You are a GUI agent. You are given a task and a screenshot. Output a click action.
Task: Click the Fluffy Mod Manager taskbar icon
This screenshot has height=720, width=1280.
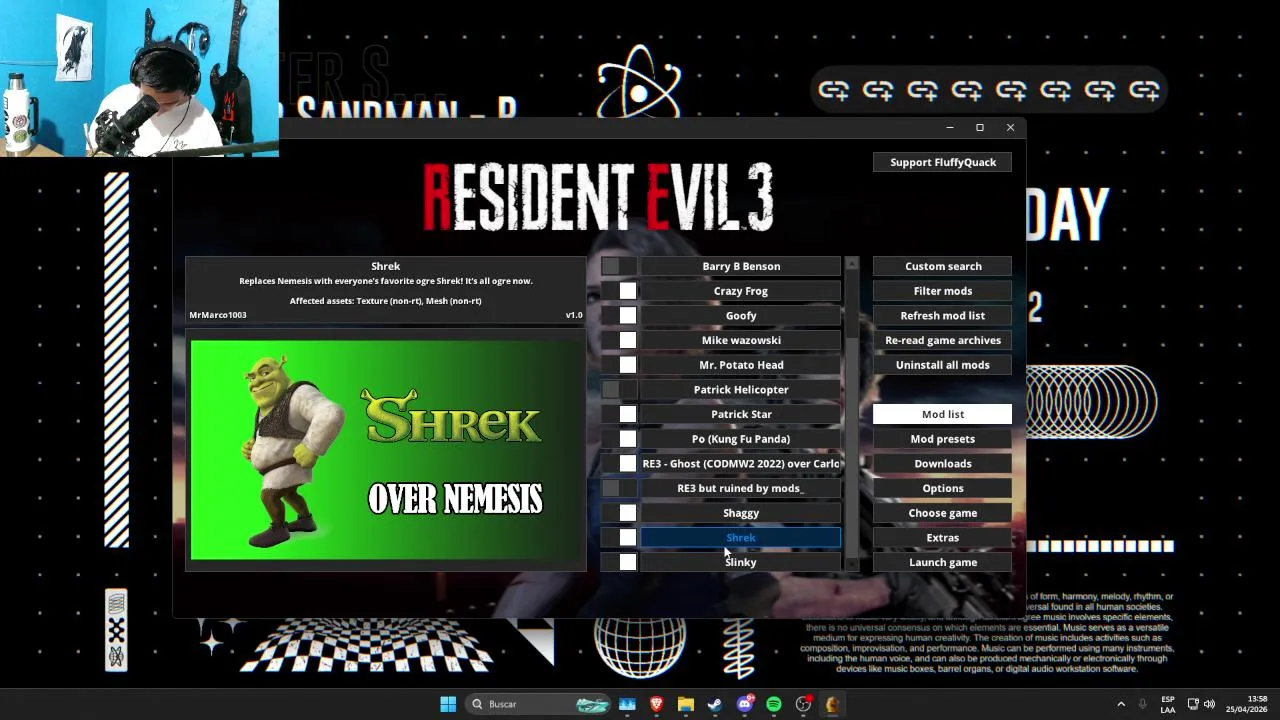tap(832, 704)
